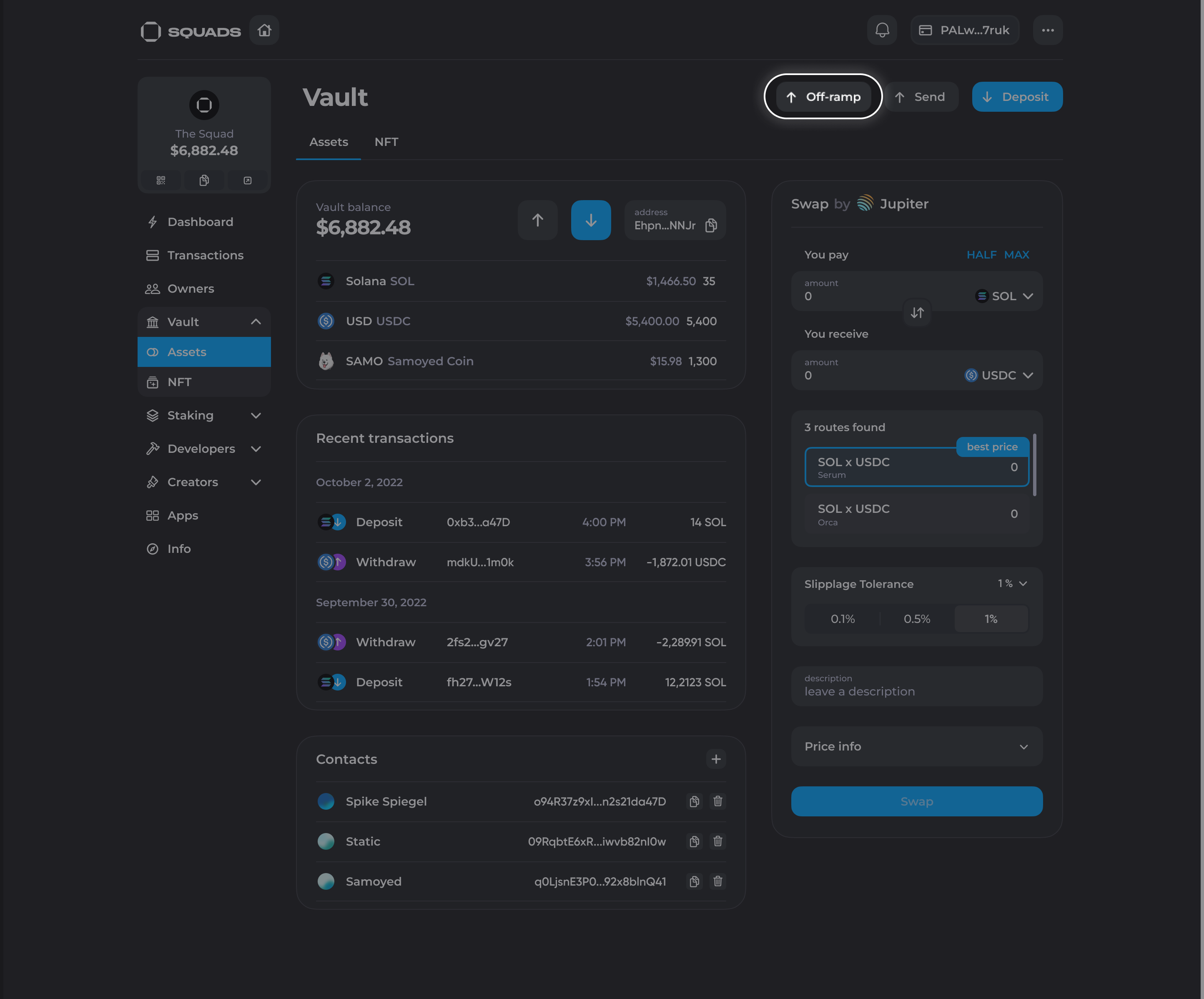1204x999 pixels.
Task: Show the squad QR code icon
Action: [161, 181]
